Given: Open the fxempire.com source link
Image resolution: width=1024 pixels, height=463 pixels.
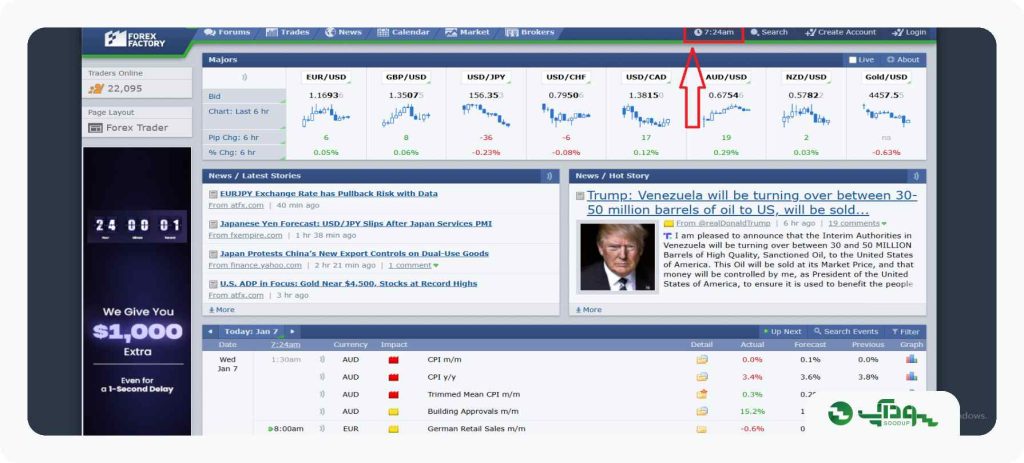Looking at the screenshot, I should click(x=246, y=235).
